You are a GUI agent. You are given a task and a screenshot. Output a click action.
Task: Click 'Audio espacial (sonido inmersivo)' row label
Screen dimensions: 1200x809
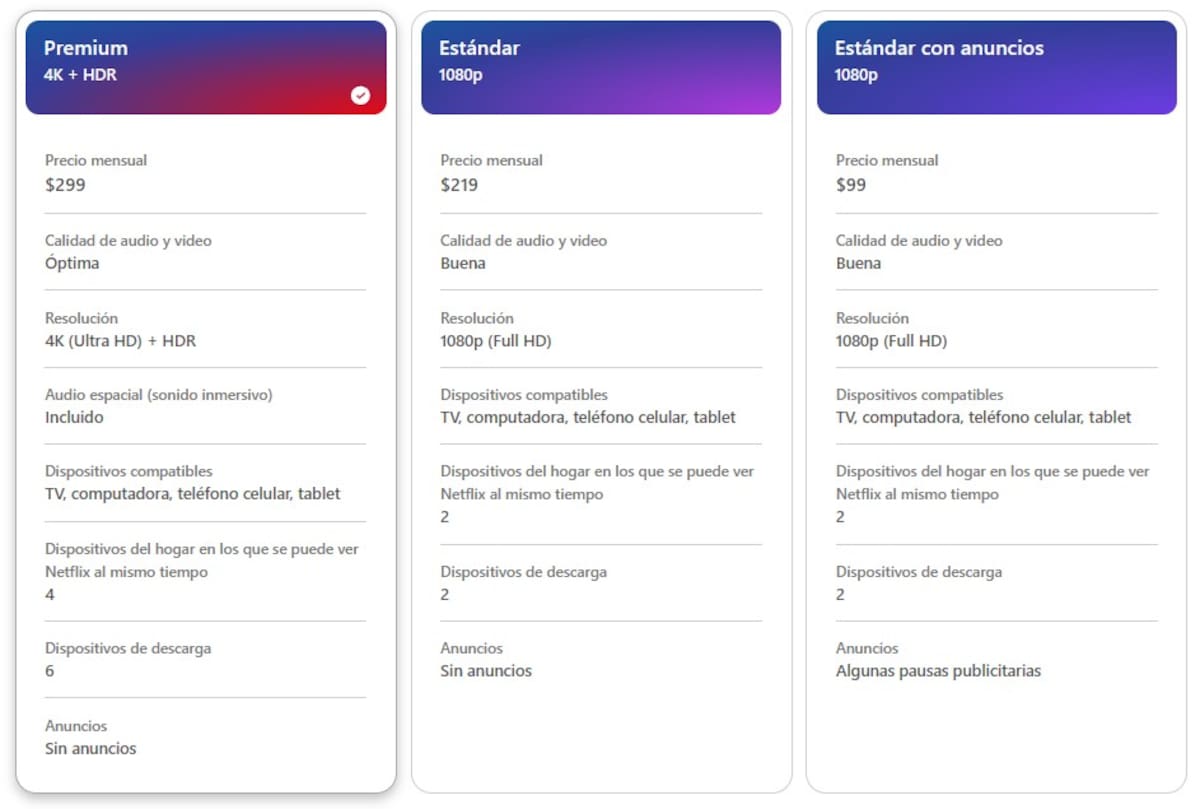point(159,395)
